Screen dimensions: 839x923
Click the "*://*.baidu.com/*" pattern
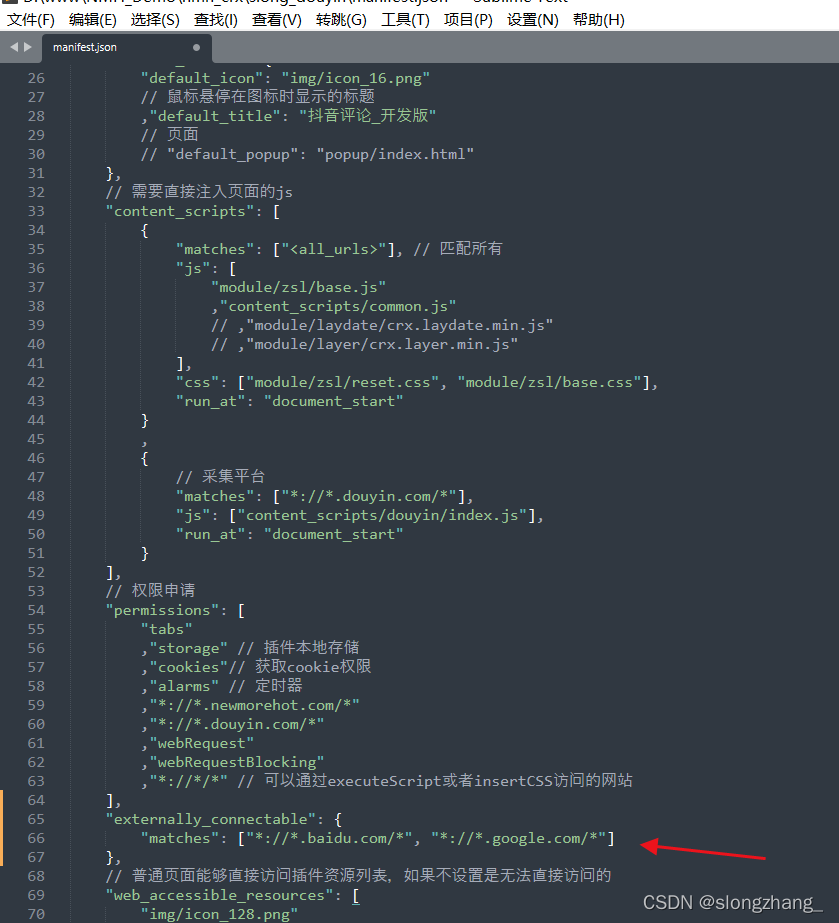tap(329, 838)
